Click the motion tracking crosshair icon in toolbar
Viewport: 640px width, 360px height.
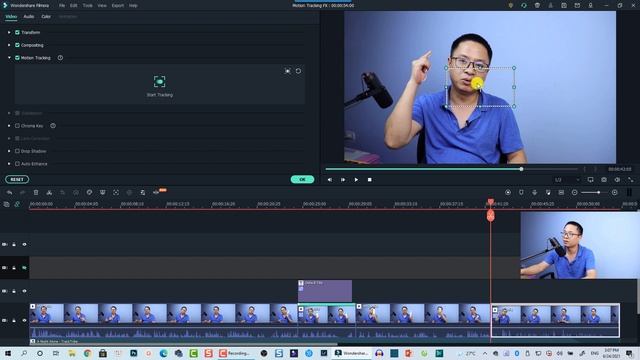pyautogui.click(x=116, y=192)
